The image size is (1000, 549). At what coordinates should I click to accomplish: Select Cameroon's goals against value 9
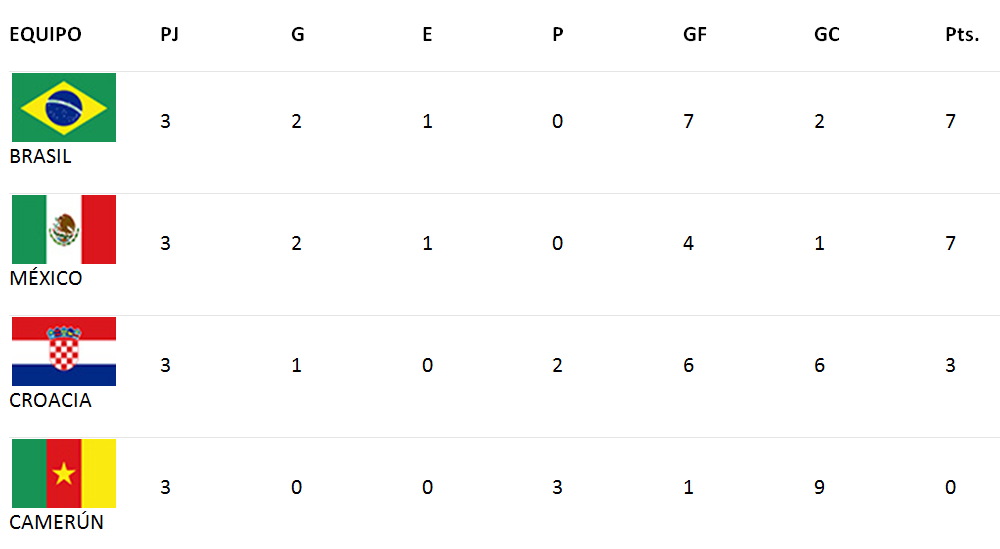(820, 487)
